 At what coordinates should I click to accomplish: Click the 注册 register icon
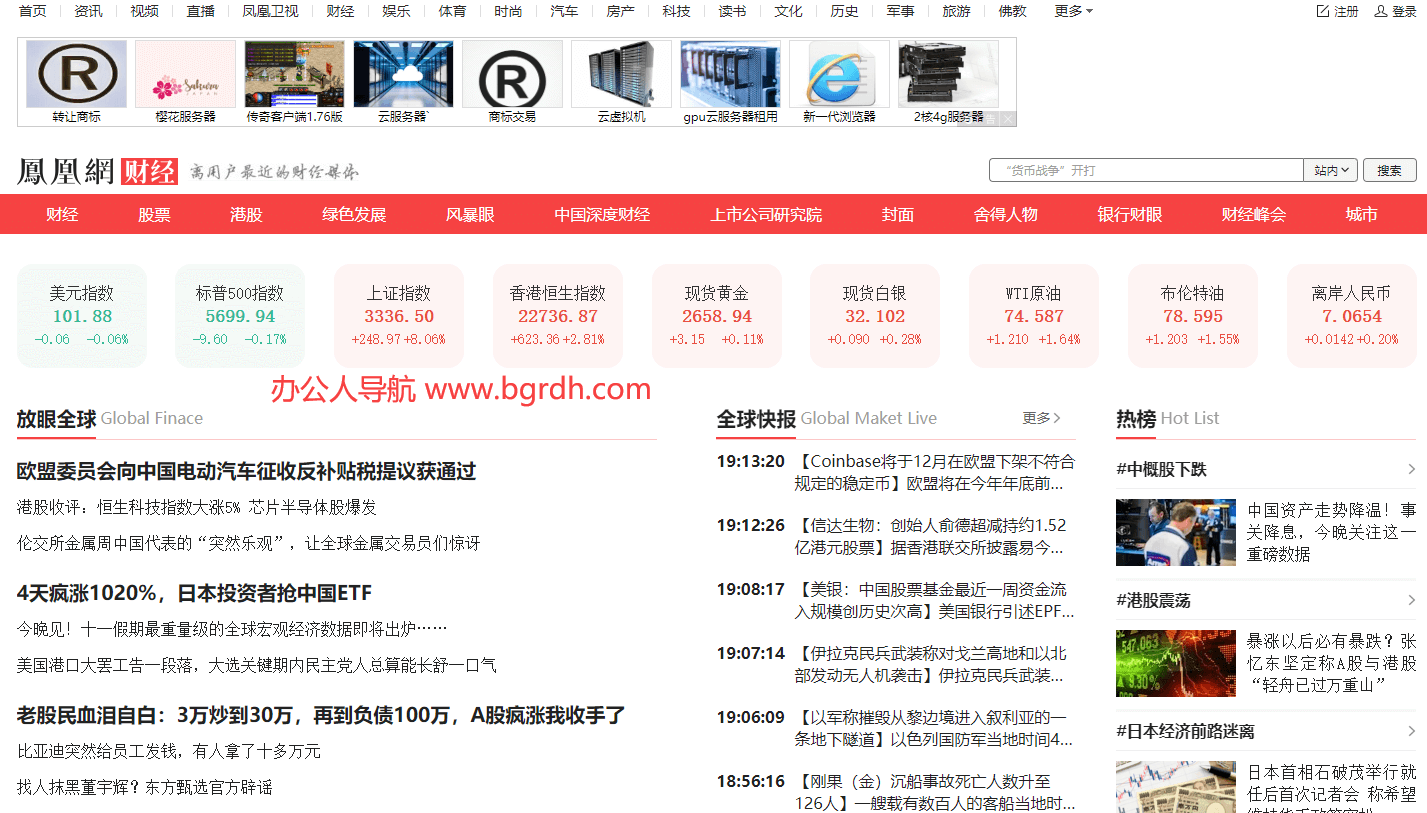coord(1323,11)
